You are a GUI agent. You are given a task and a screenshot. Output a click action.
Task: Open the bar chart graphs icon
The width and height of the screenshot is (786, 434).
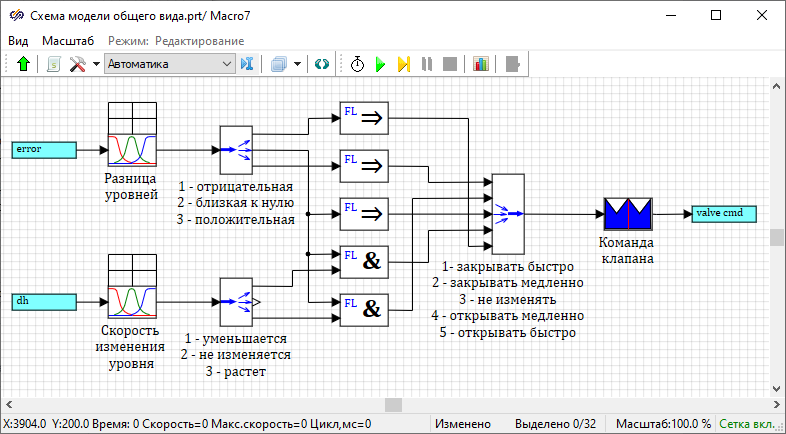[x=481, y=64]
